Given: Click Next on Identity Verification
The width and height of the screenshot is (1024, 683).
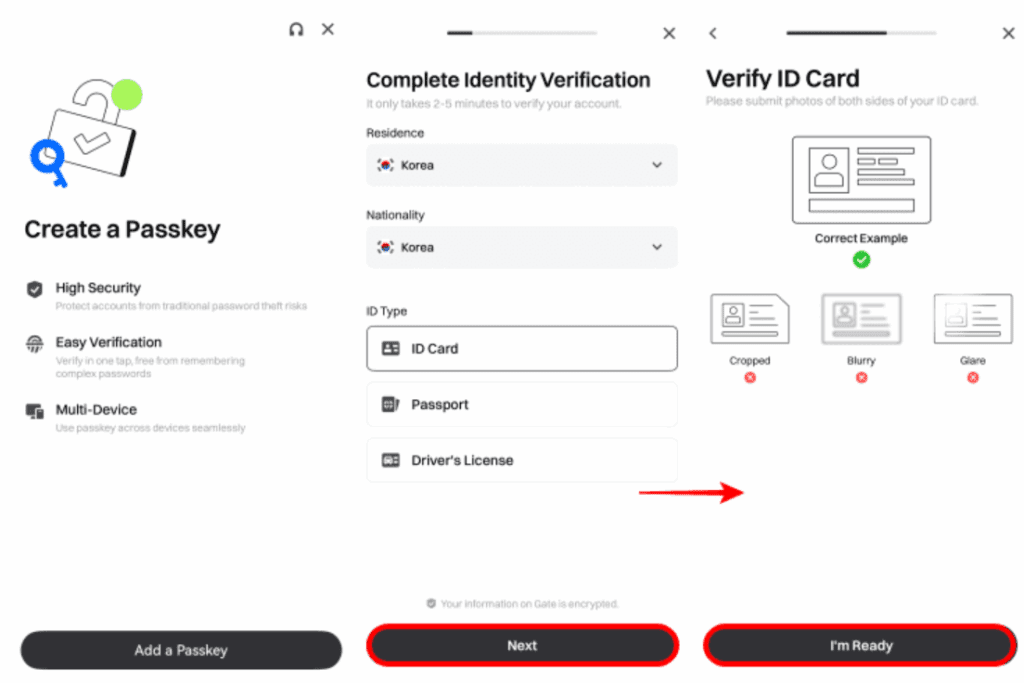Looking at the screenshot, I should tap(521, 646).
